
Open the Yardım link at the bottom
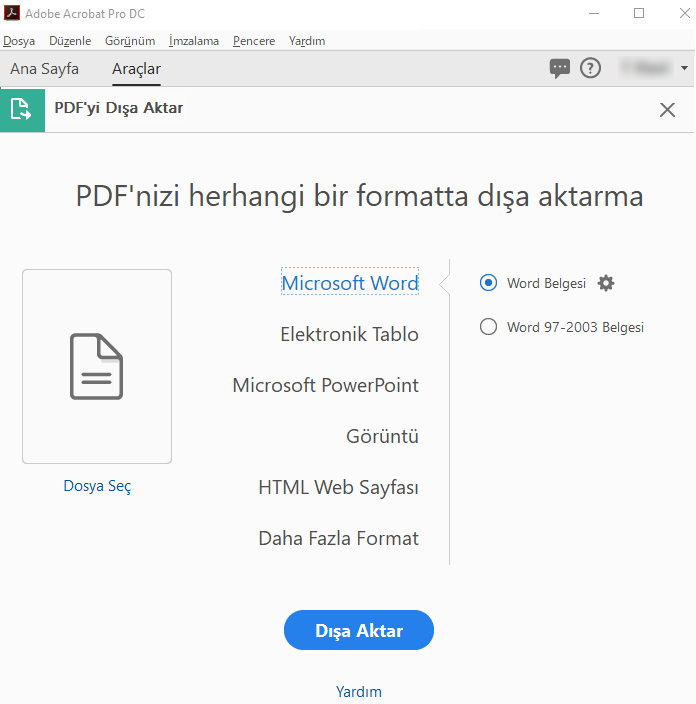[x=358, y=692]
